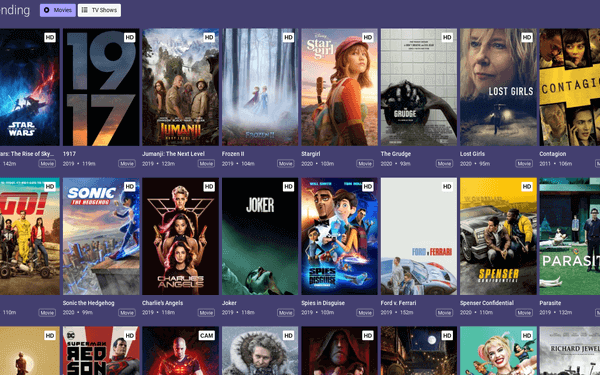Open the Ford v Ferrari poster
Image resolution: width=600 pixels, height=375 pixels.
coord(419,236)
